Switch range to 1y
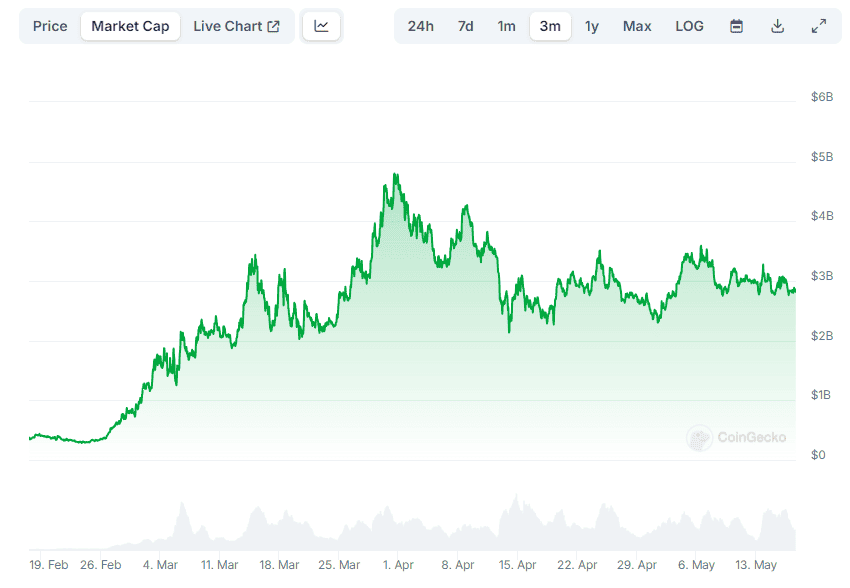 point(592,26)
